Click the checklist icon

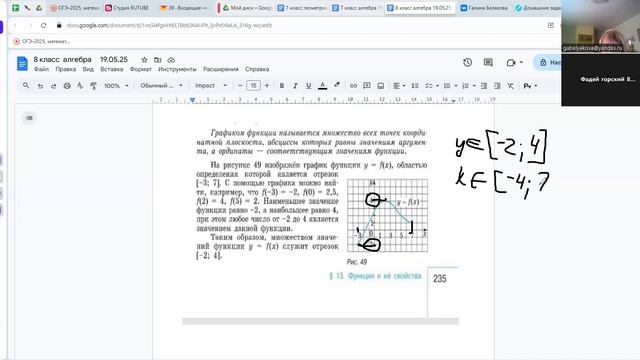coord(429,86)
